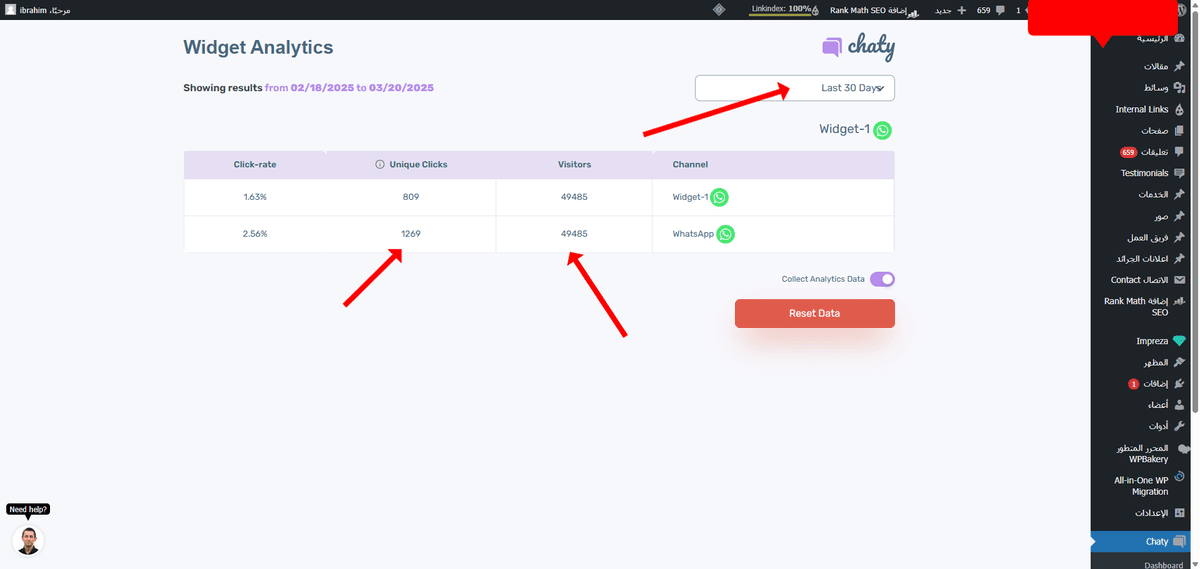Viewport: 1200px width, 569px height.
Task: Click the Widget-1 heading text
Action: (x=844, y=130)
